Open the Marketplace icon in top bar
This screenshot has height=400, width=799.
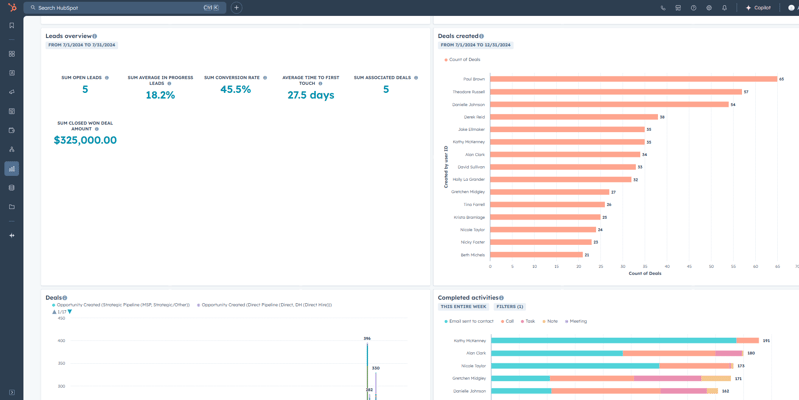coord(678,8)
